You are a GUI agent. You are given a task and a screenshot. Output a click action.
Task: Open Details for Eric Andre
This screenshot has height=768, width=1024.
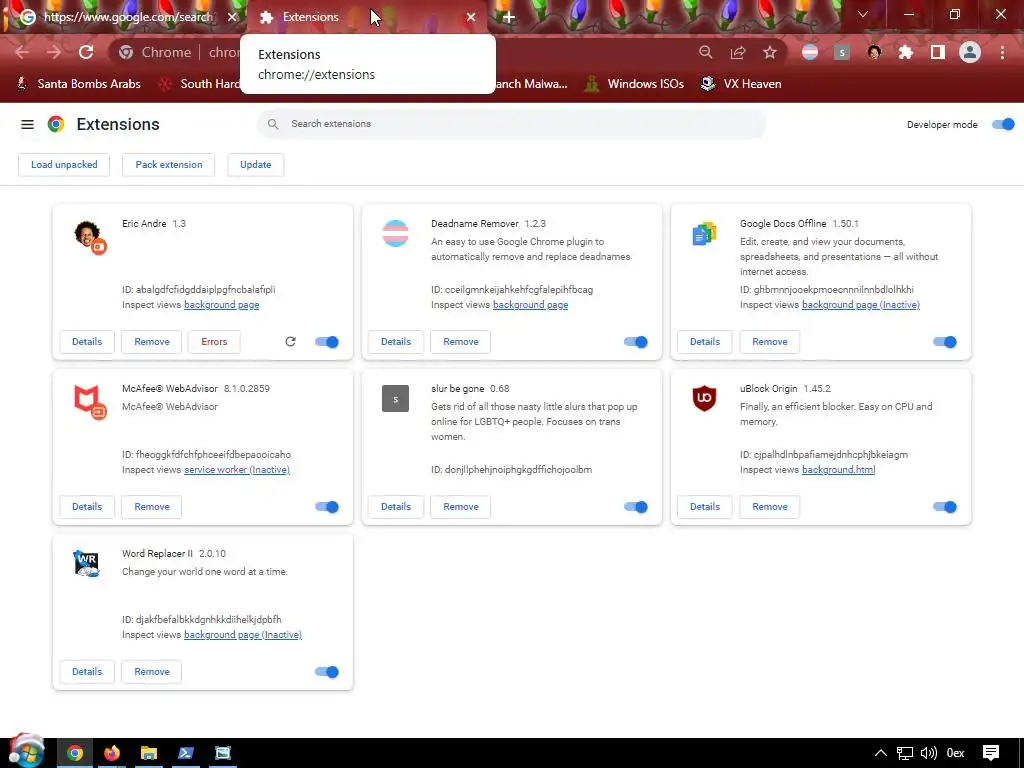tap(87, 342)
